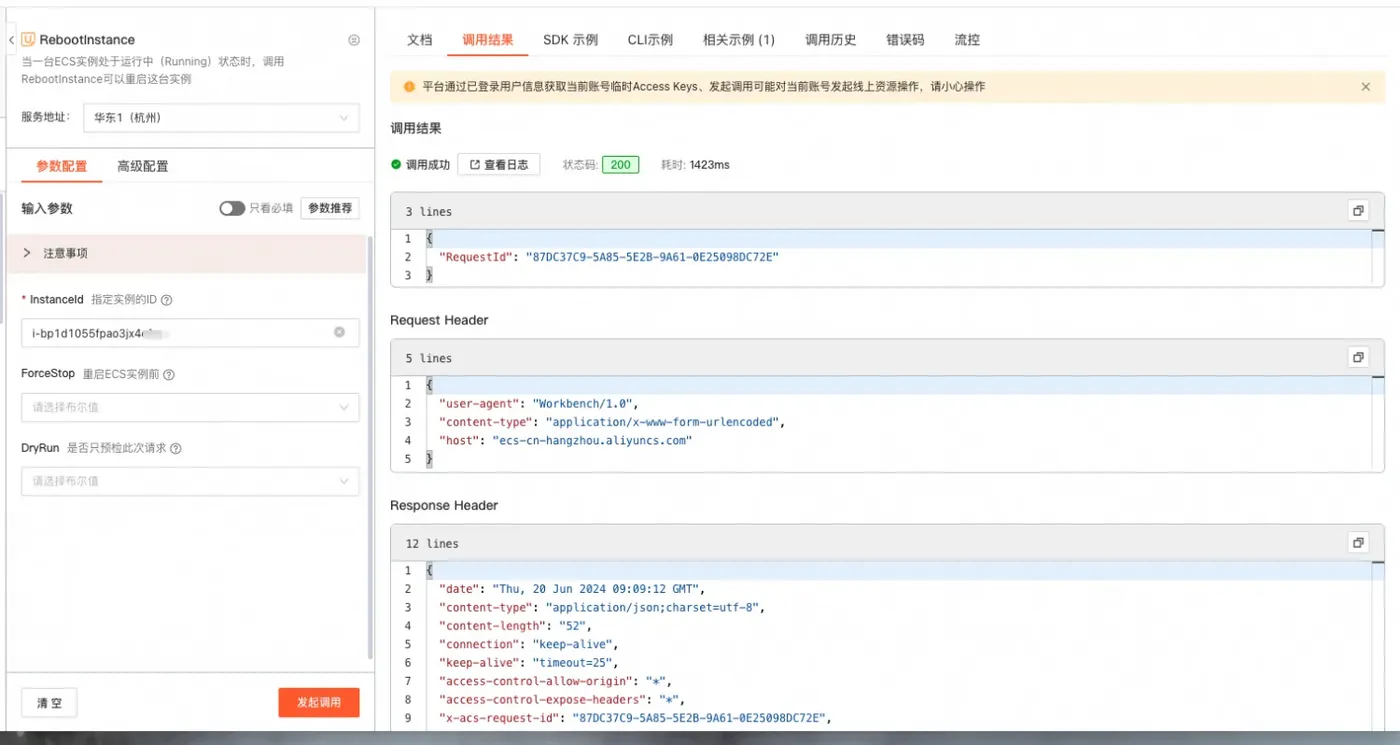Switch to the 高级配置 tab
Screen dimensions: 1400x745
tap(143, 166)
